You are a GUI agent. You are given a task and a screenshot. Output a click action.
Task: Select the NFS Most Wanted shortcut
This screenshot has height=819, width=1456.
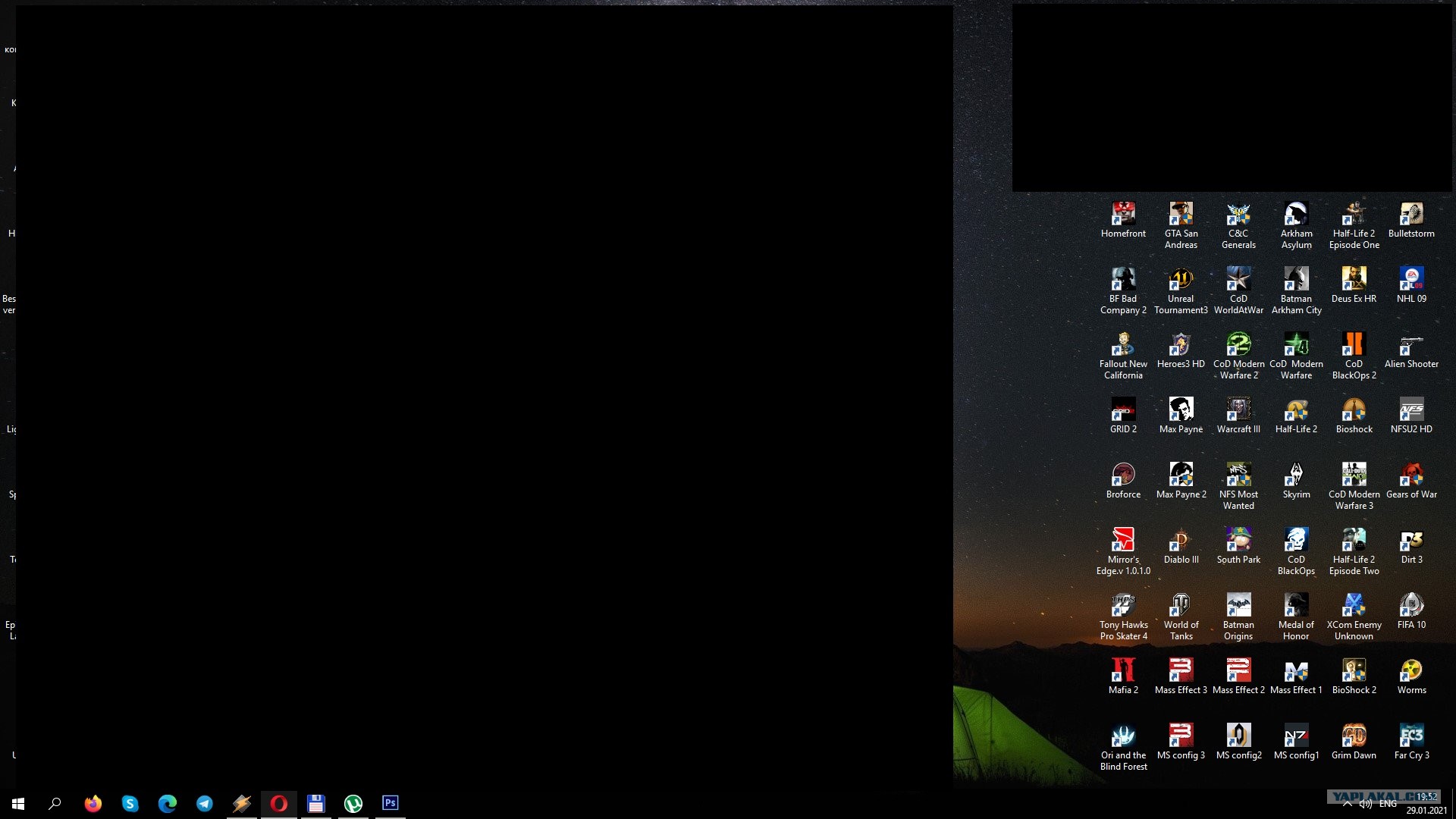click(x=1238, y=486)
